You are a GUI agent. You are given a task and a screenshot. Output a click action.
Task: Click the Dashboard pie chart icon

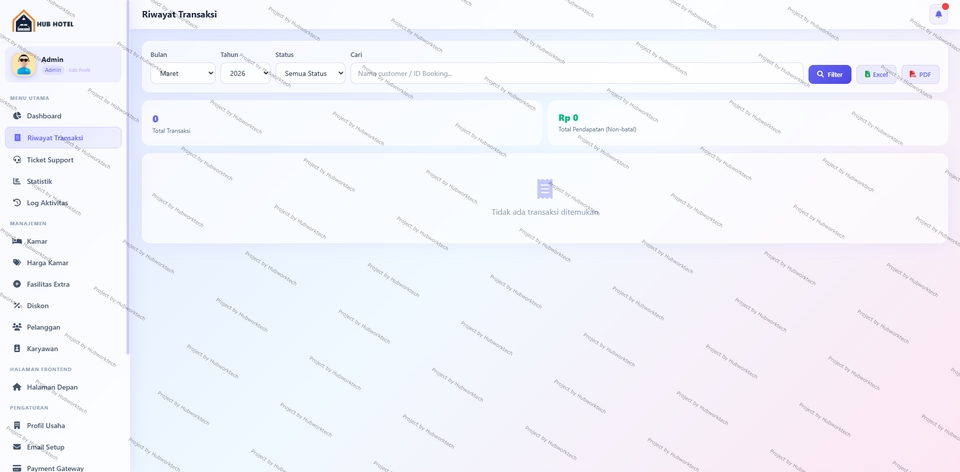(17, 116)
